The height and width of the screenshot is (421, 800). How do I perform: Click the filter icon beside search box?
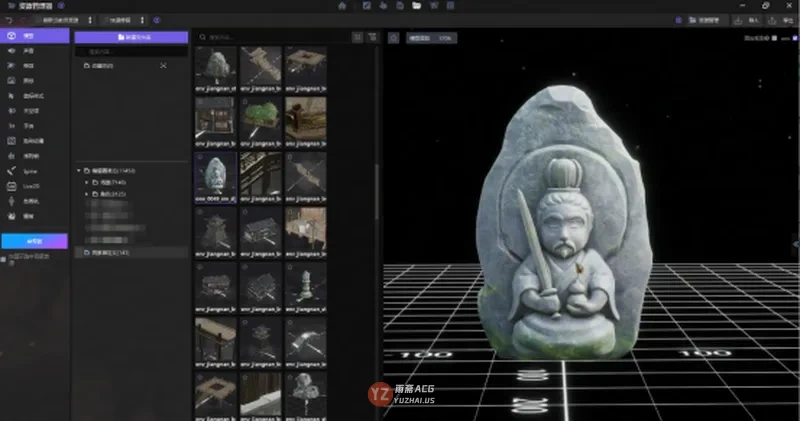tap(373, 37)
